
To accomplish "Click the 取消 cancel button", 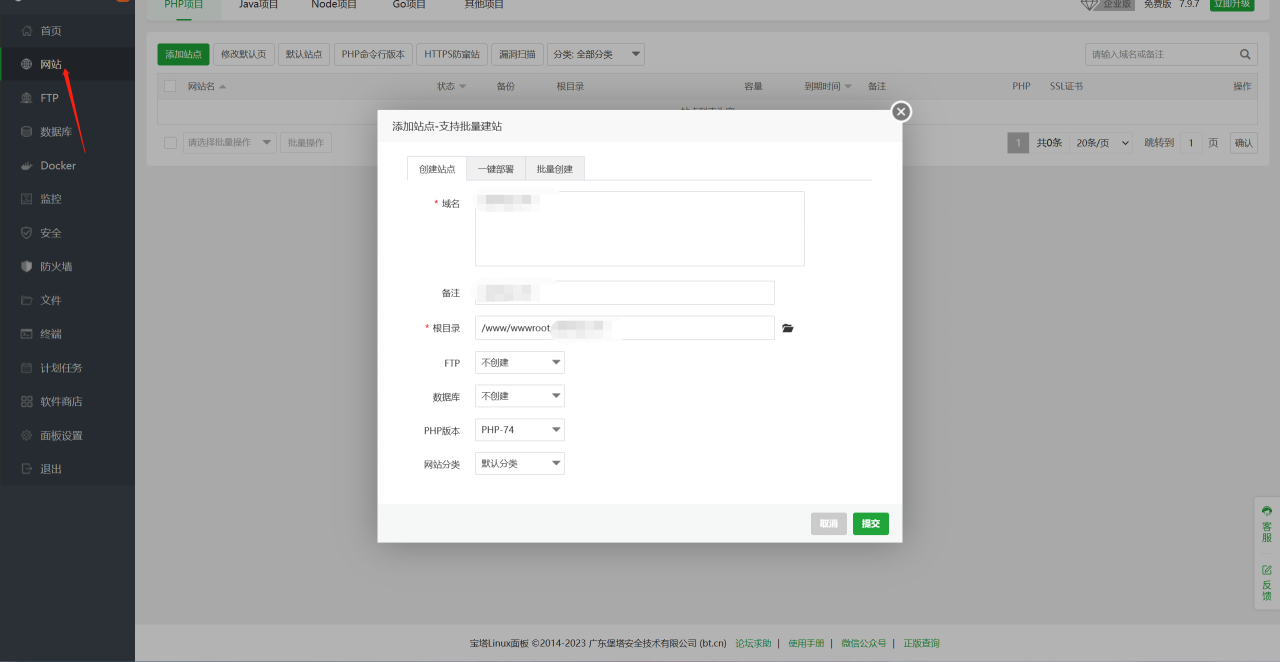I will point(829,524).
